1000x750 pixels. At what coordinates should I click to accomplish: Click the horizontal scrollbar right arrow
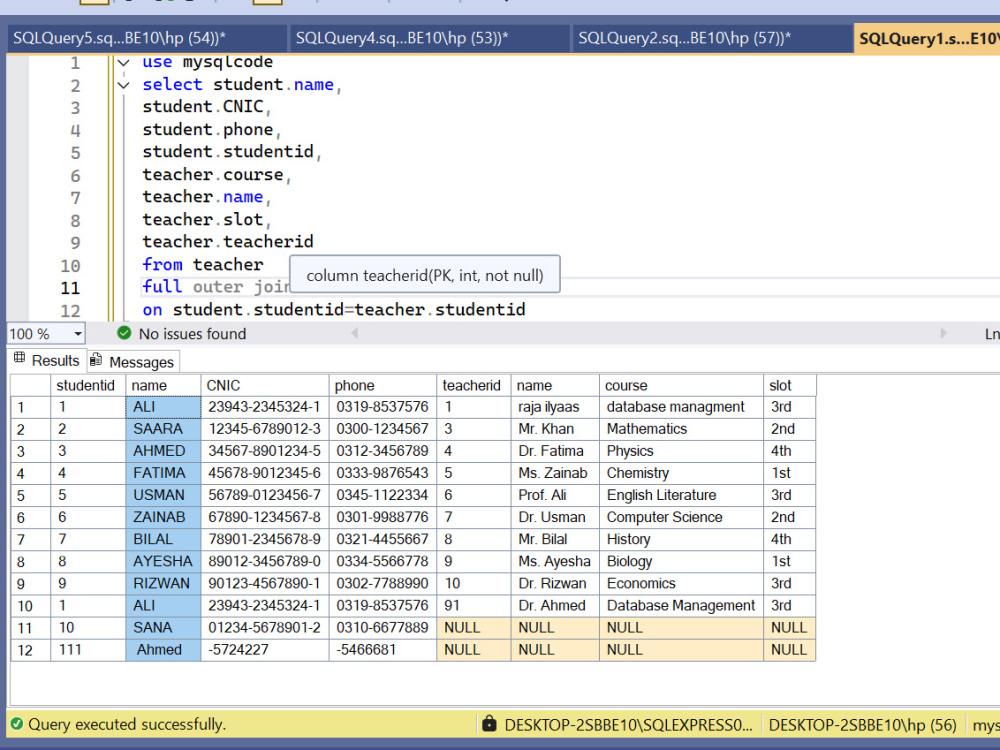[943, 333]
